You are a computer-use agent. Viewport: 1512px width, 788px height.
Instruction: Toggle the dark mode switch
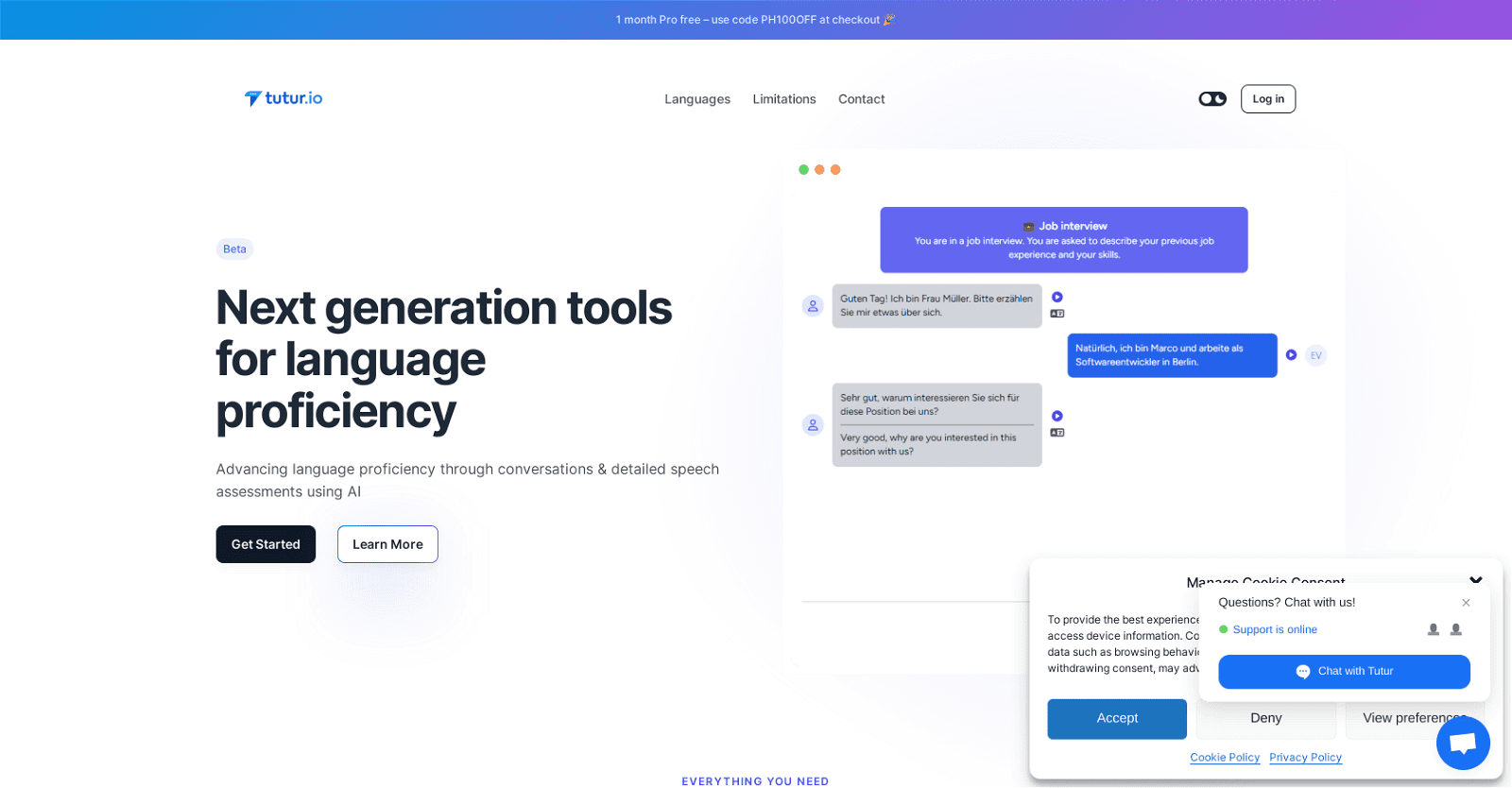click(1212, 99)
